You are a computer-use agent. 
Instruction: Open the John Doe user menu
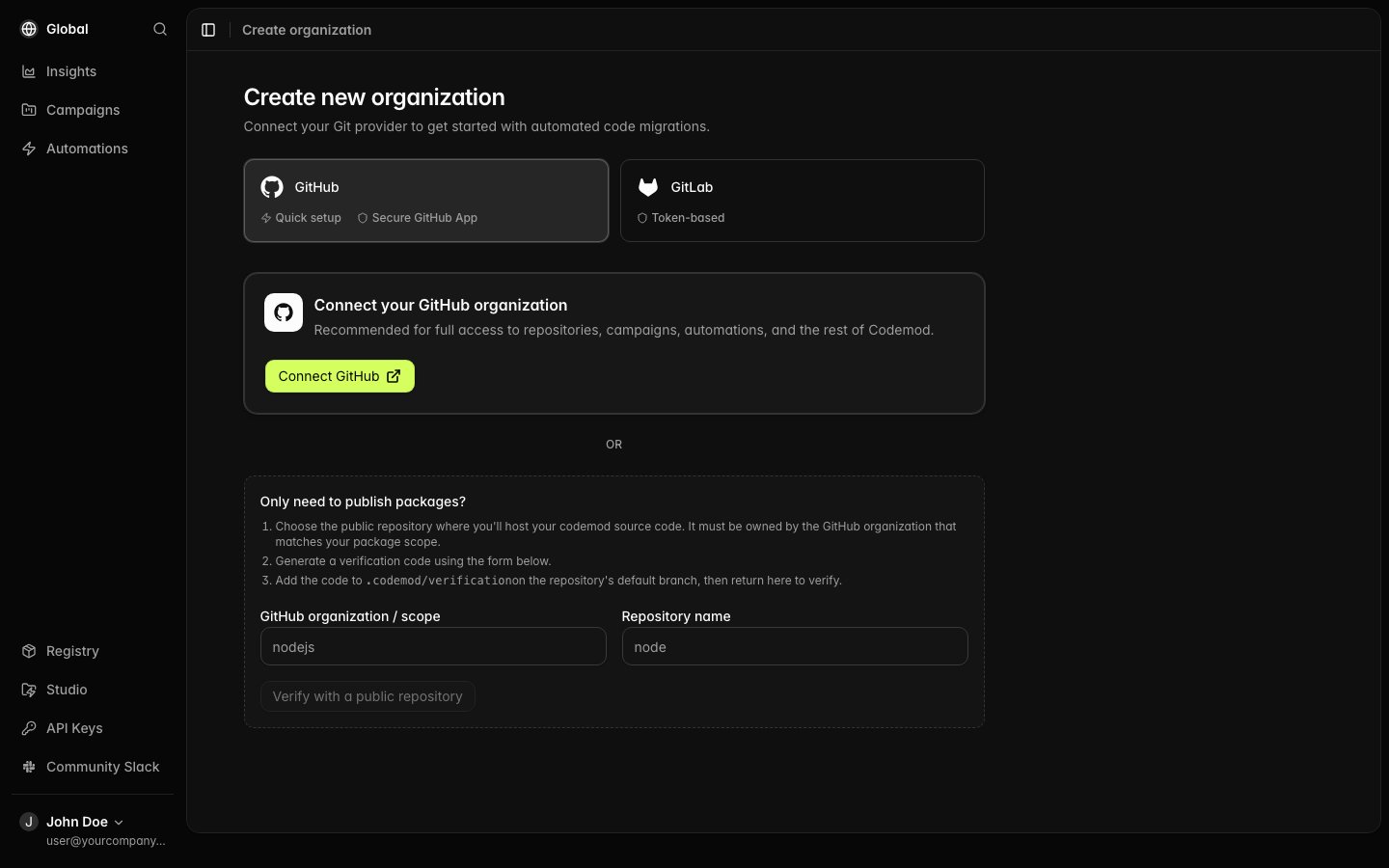(93, 829)
